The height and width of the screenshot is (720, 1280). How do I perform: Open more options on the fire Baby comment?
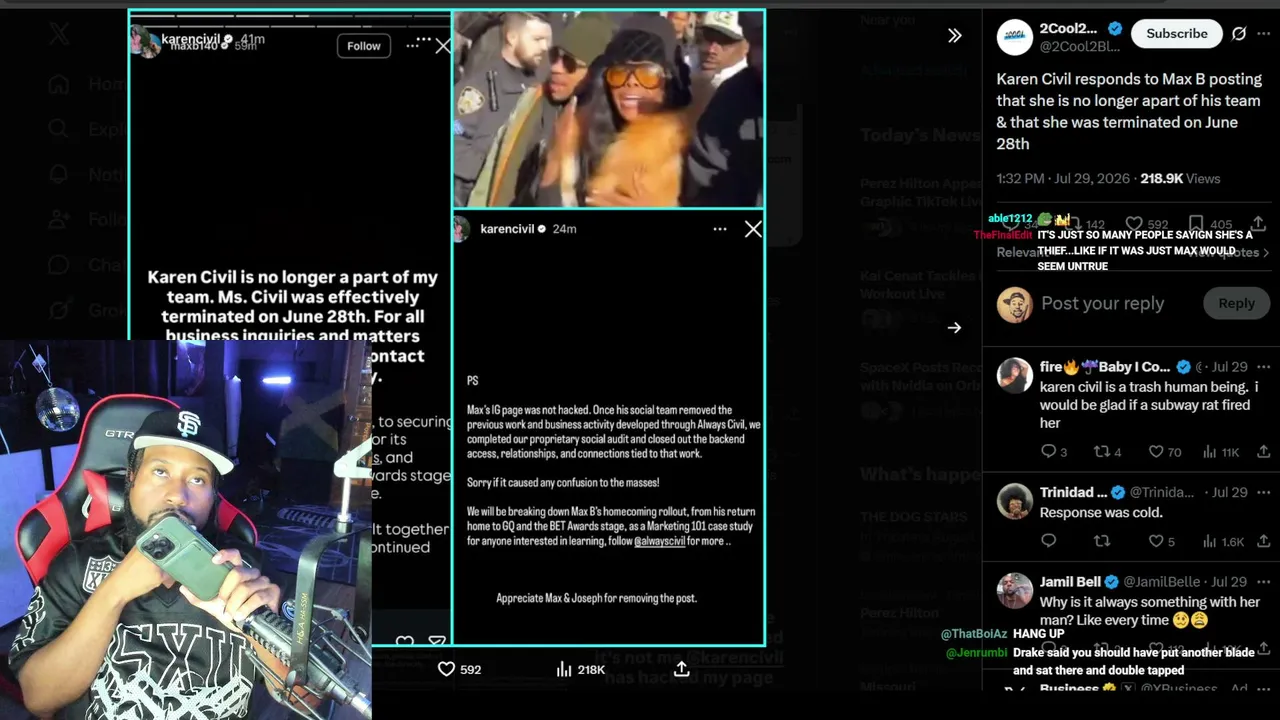[1264, 367]
